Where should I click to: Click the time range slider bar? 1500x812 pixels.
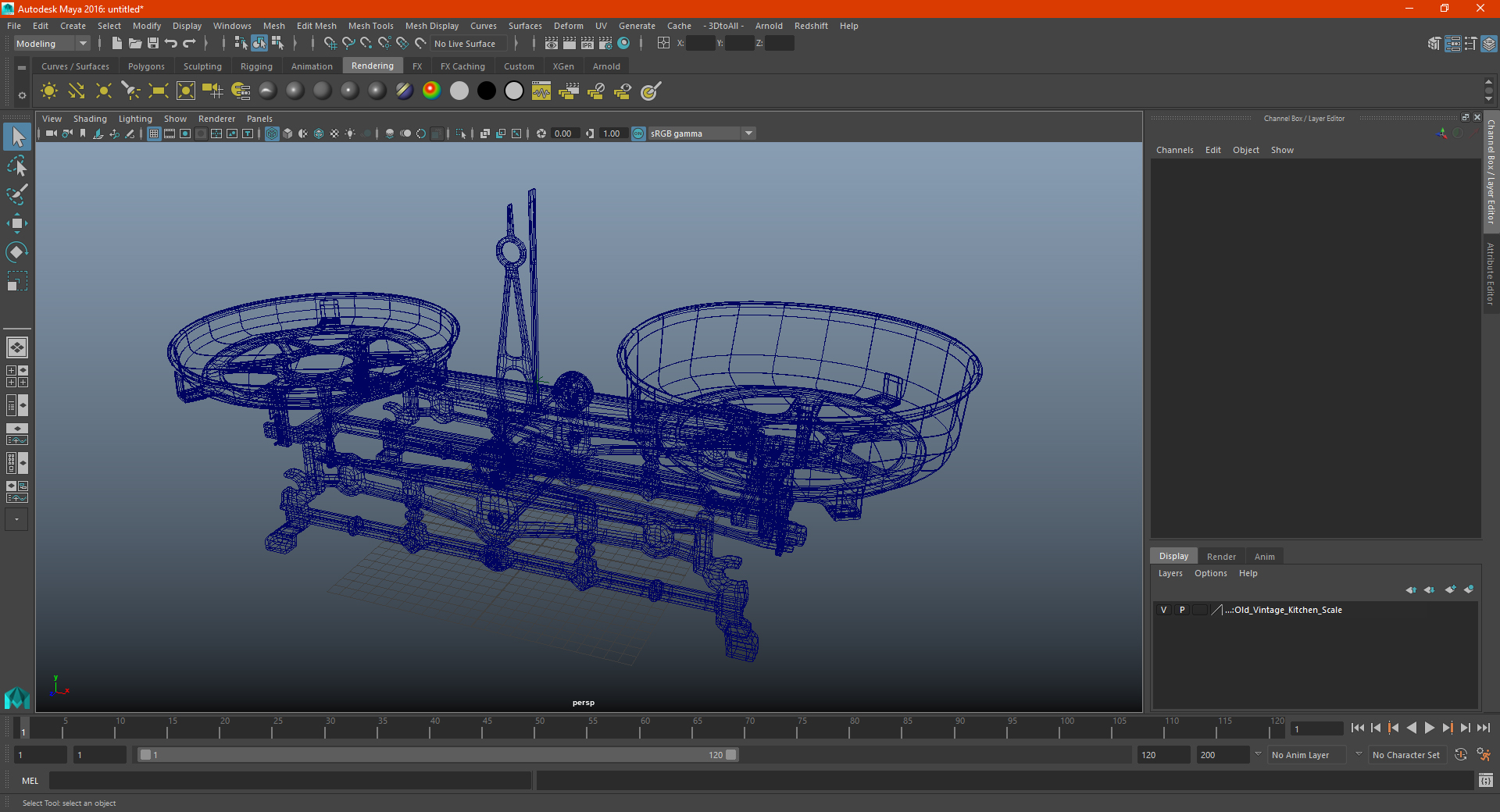click(437, 755)
